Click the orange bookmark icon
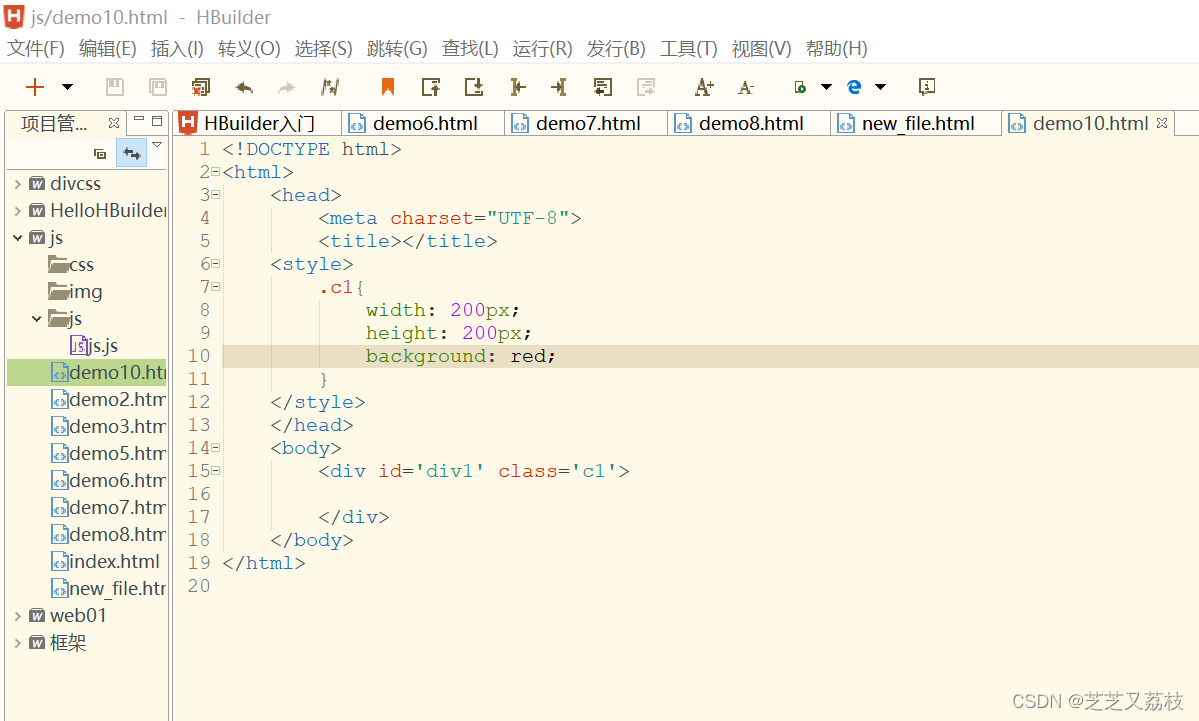This screenshot has height=721, width=1199. tap(388, 87)
